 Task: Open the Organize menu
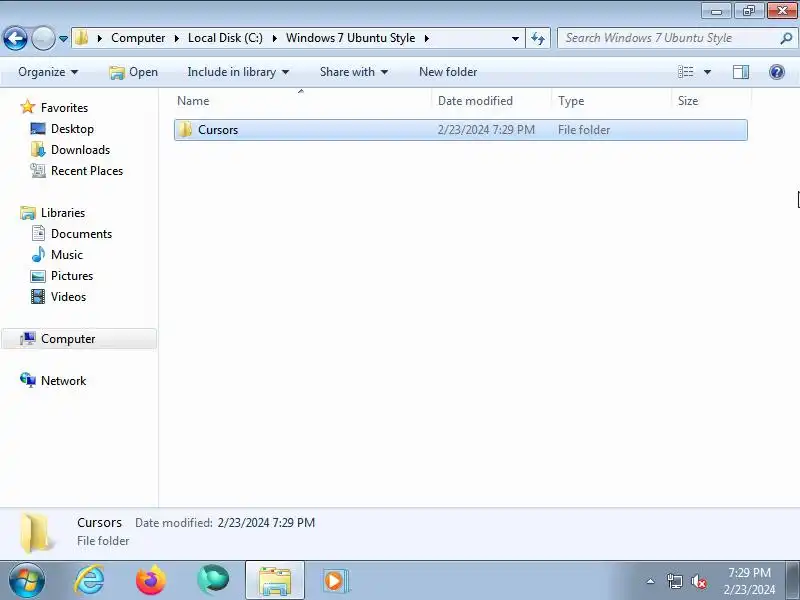(48, 72)
